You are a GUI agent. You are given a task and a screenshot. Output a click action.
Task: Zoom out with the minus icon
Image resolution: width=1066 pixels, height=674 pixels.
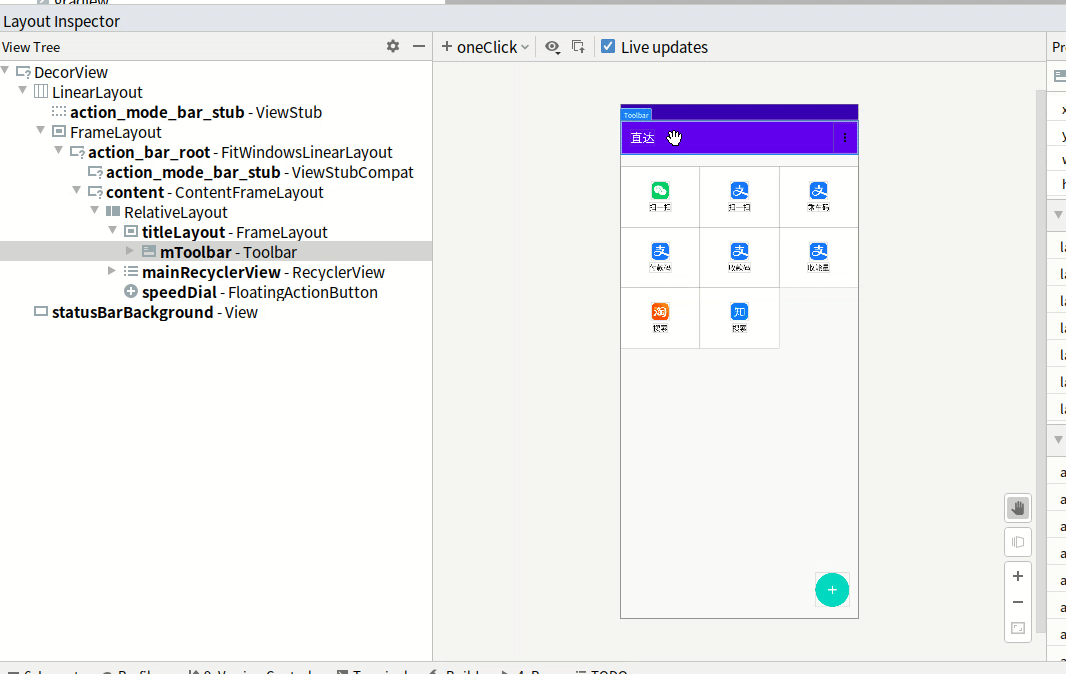(1018, 602)
